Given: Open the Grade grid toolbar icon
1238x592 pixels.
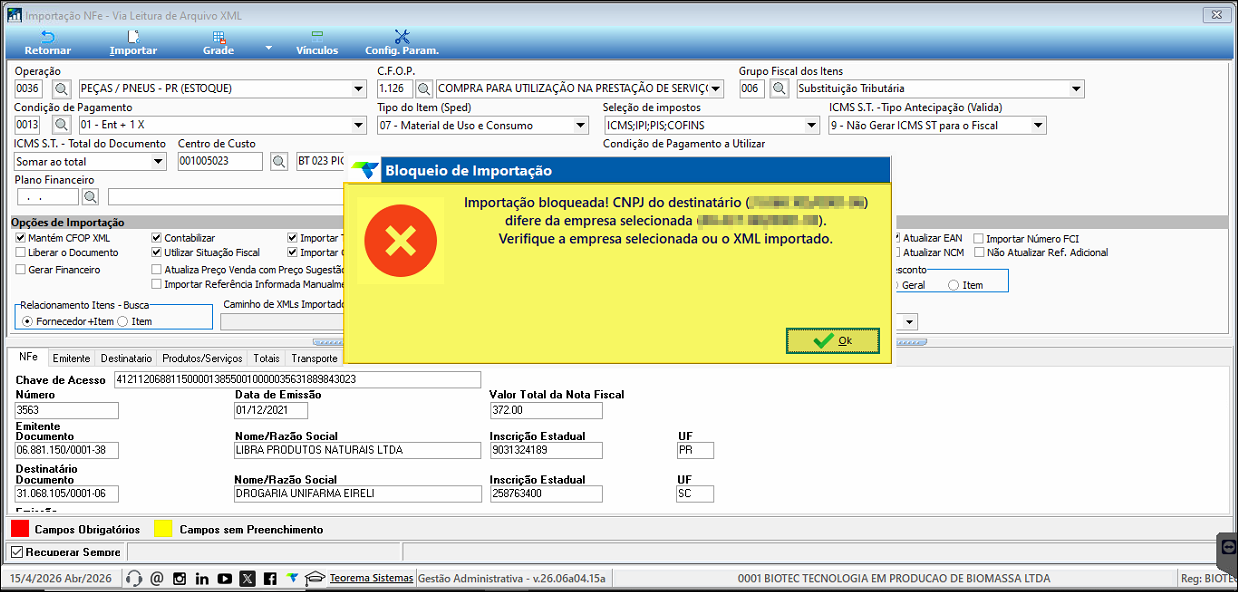Looking at the screenshot, I should 218,36.
